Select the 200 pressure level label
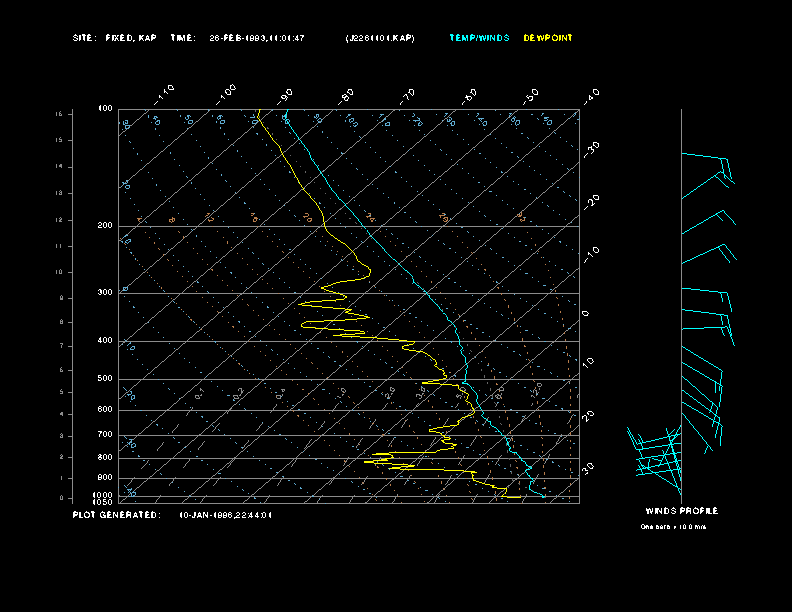The image size is (792, 612). point(105,226)
